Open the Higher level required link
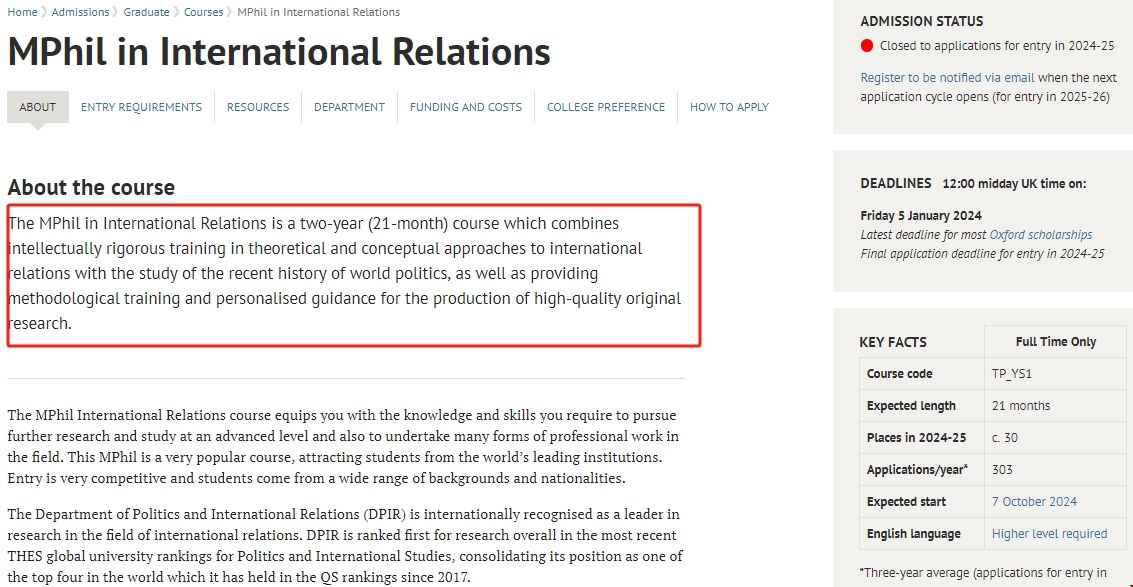 (x=1049, y=534)
